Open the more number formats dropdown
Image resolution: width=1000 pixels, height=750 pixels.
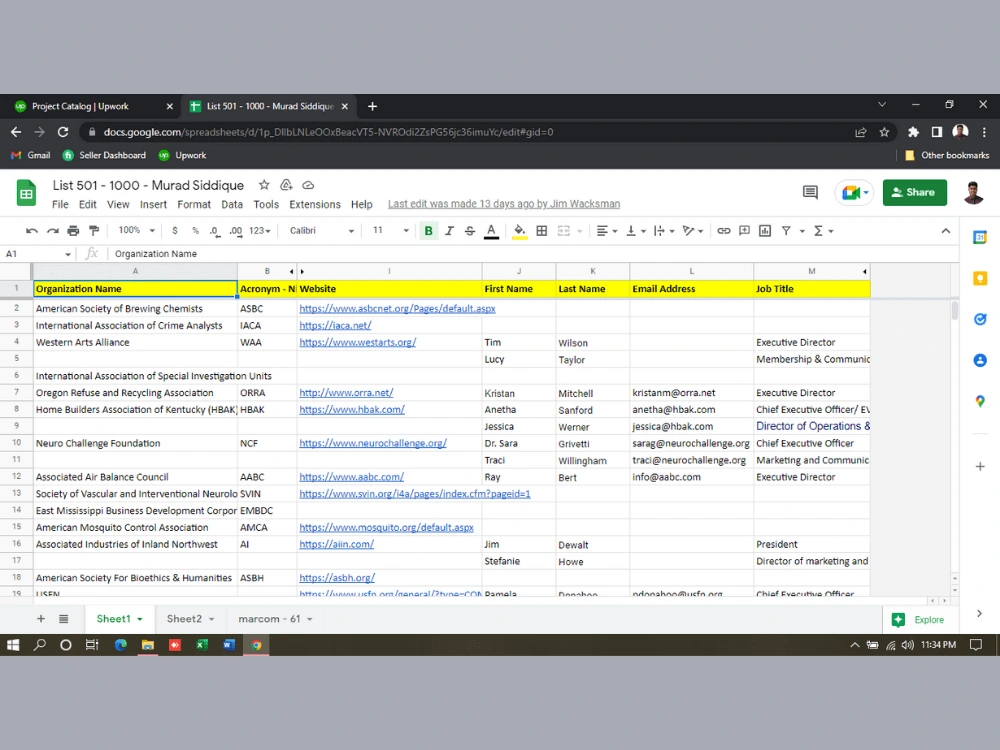coord(260,231)
